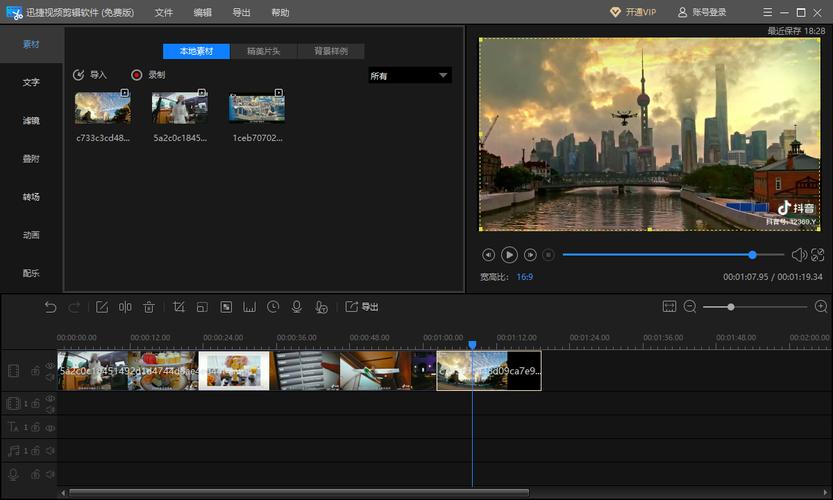Toggle lock on the text track
Image resolution: width=833 pixels, height=500 pixels.
click(x=36, y=428)
